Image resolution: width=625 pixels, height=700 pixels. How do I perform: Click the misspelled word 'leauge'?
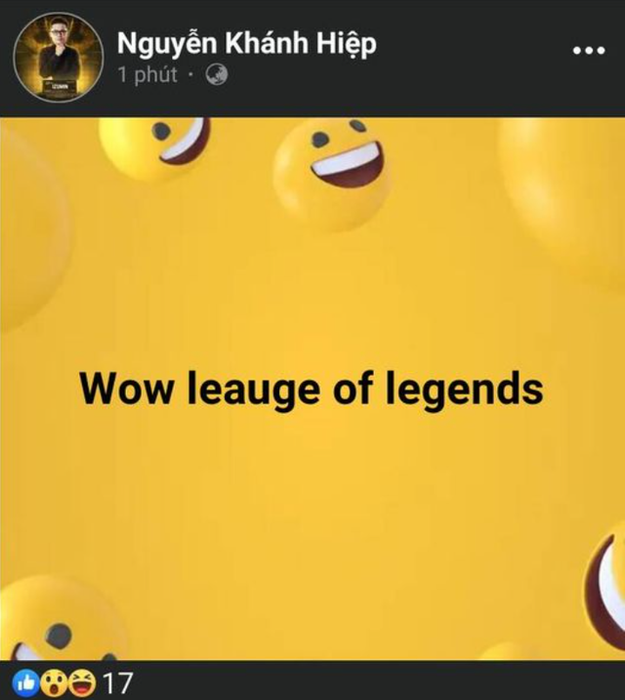click(254, 389)
